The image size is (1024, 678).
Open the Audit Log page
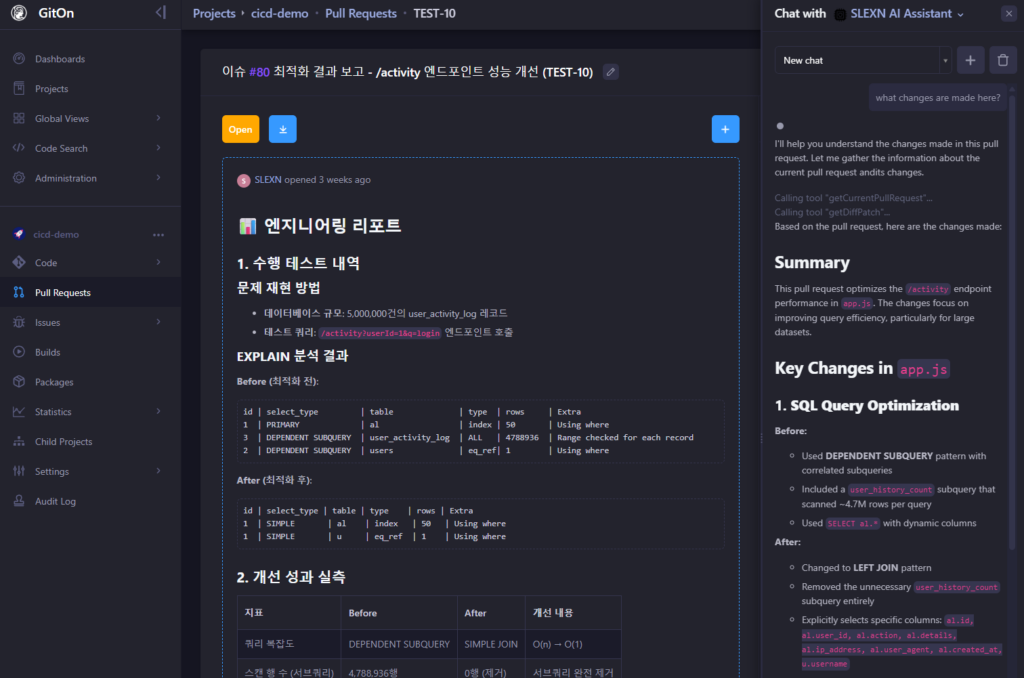(55, 501)
